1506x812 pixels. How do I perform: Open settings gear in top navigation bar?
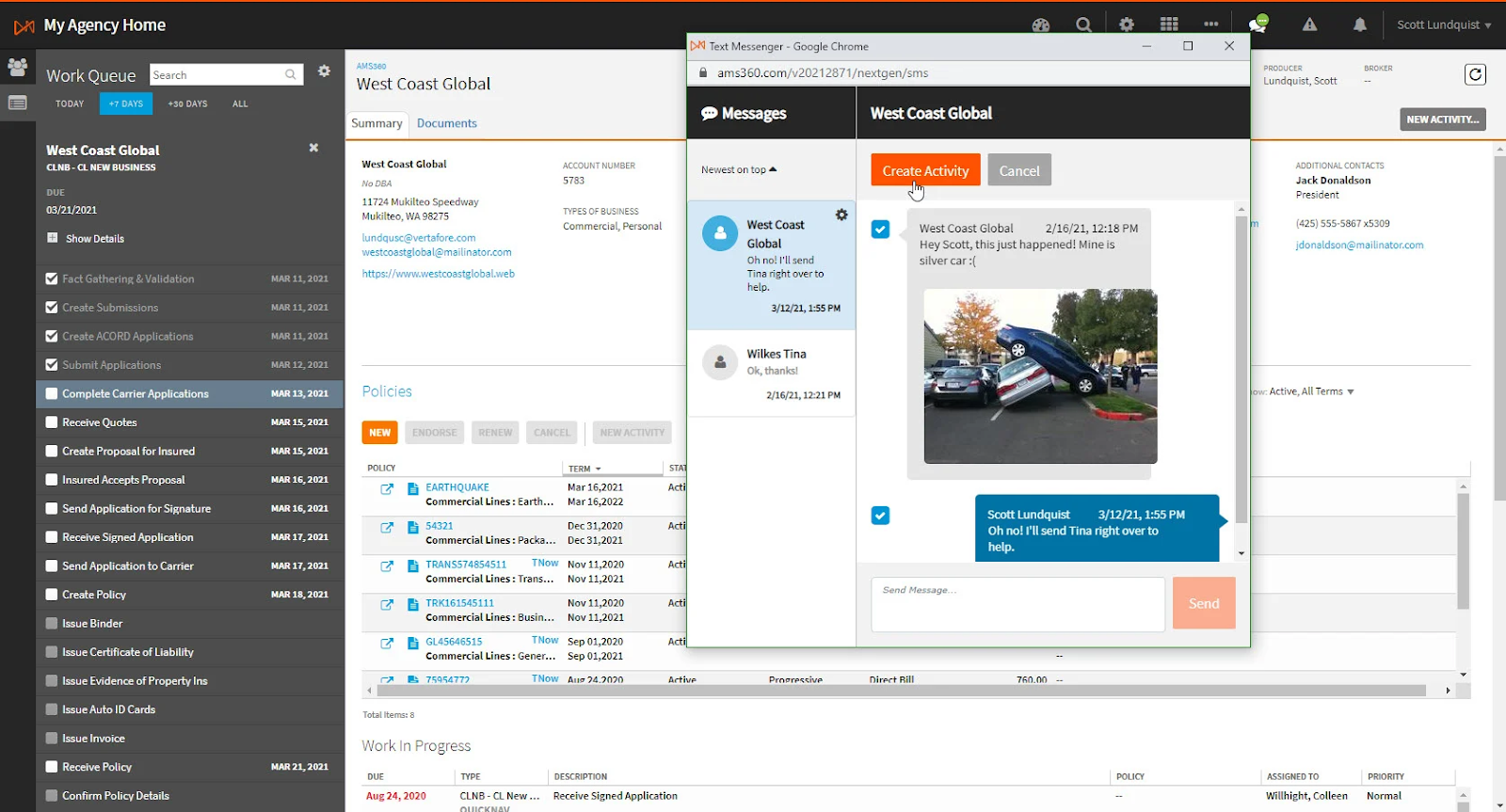(1127, 24)
